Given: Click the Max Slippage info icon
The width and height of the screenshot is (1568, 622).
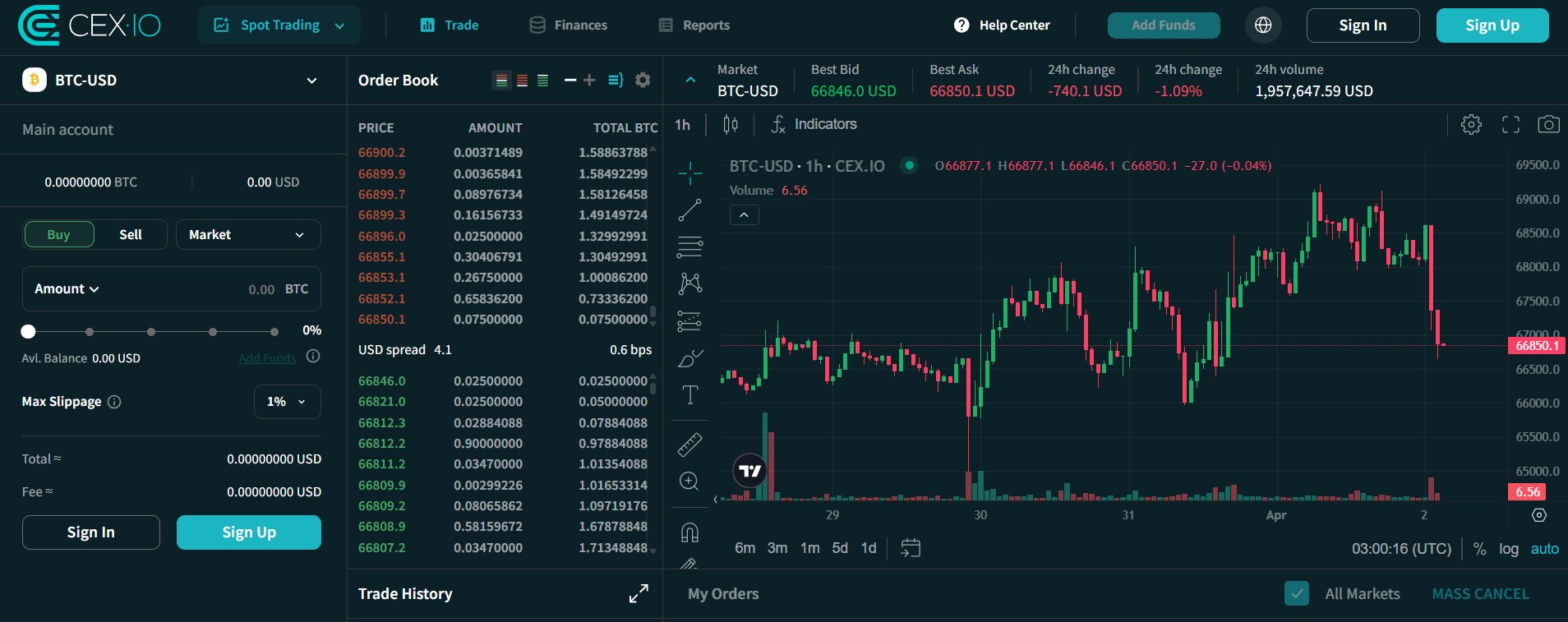Looking at the screenshot, I should point(115,402).
